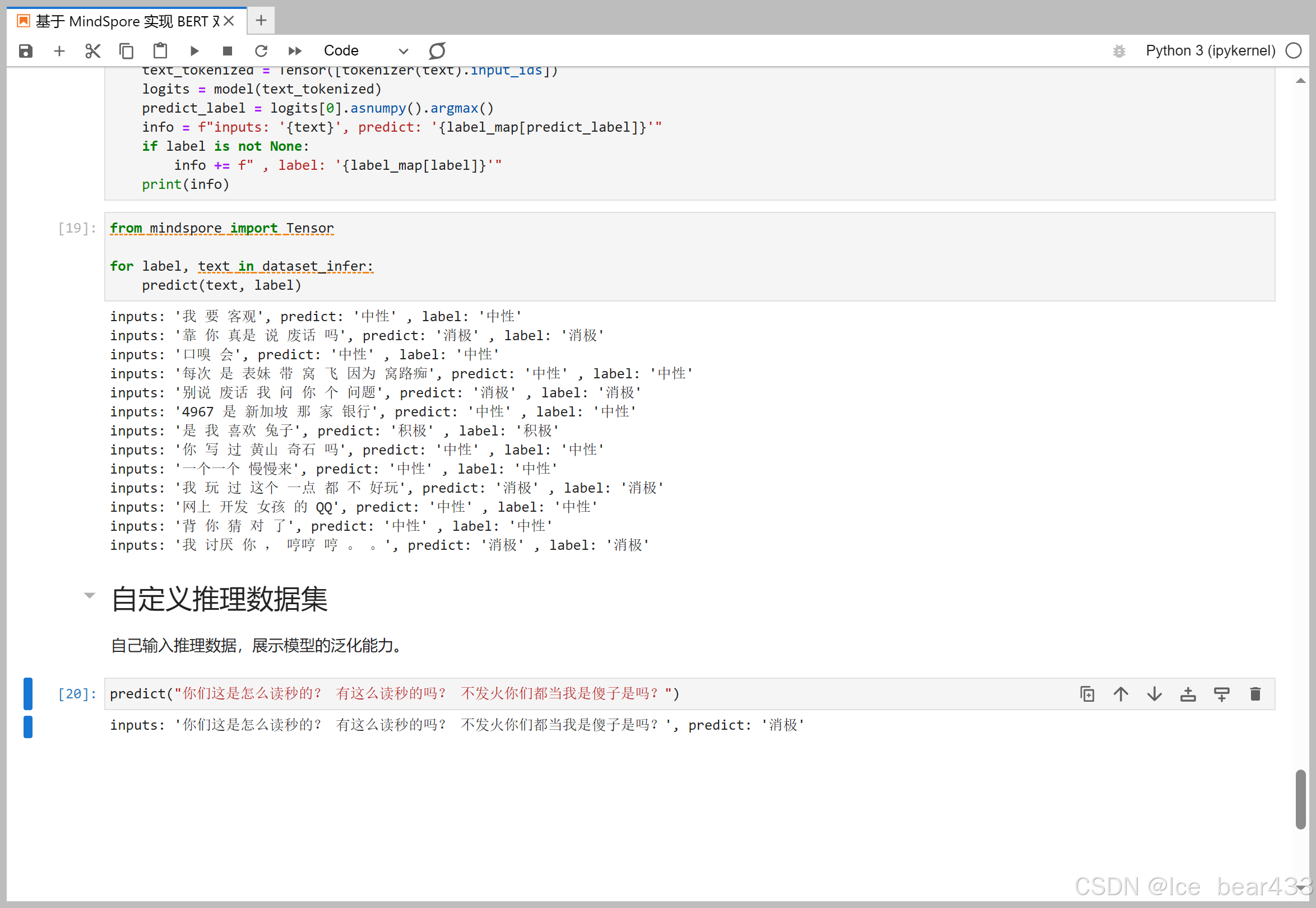Collapse the 自定义推理数据集 heading section
Image resolution: width=1316 pixels, height=908 pixels.
click(89, 596)
